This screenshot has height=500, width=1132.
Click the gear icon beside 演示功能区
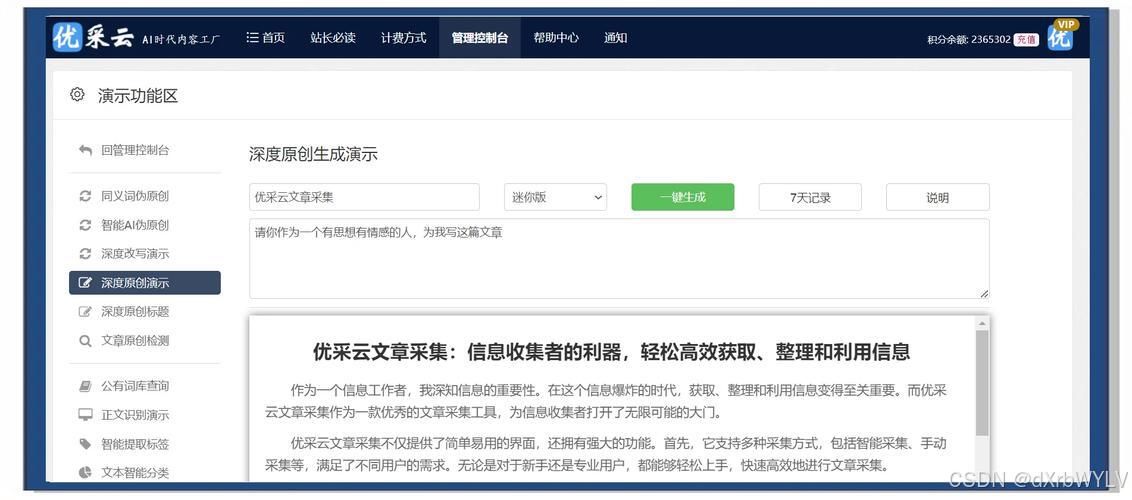pos(77,95)
